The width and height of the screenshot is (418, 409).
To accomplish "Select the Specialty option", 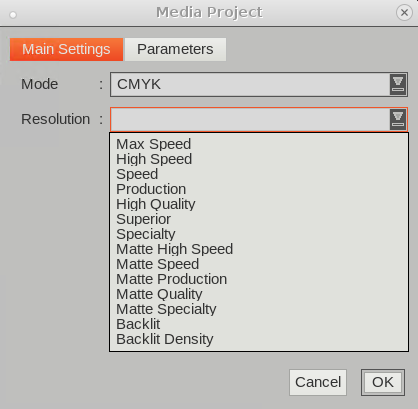I will tap(259, 234).
